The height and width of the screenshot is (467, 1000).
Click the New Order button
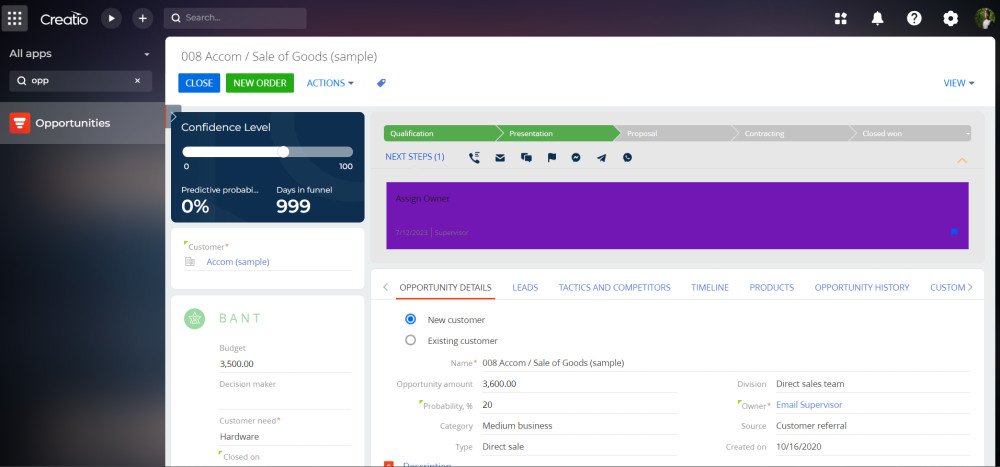click(x=260, y=83)
